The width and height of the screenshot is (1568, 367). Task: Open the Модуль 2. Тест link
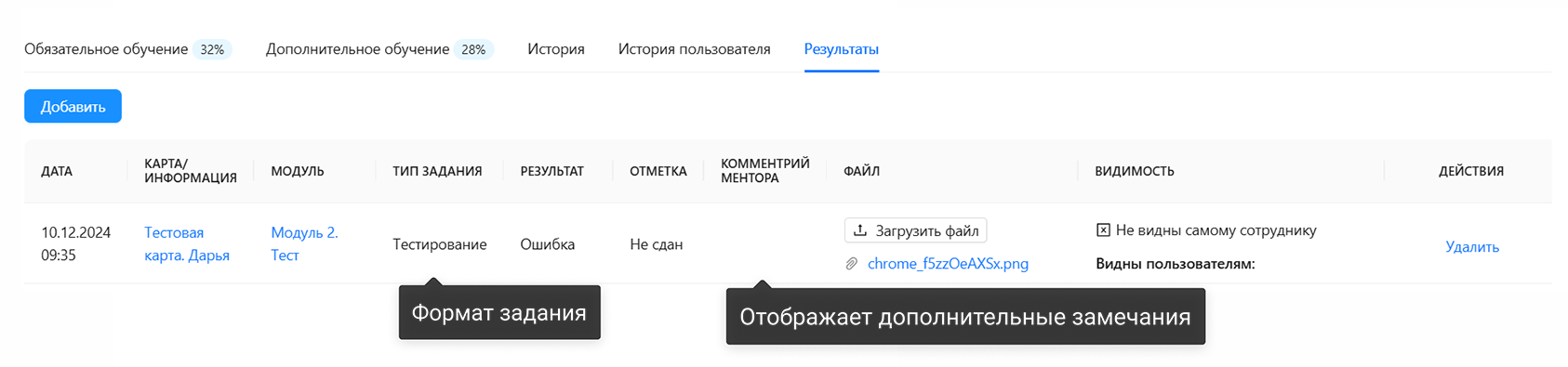coord(304,243)
